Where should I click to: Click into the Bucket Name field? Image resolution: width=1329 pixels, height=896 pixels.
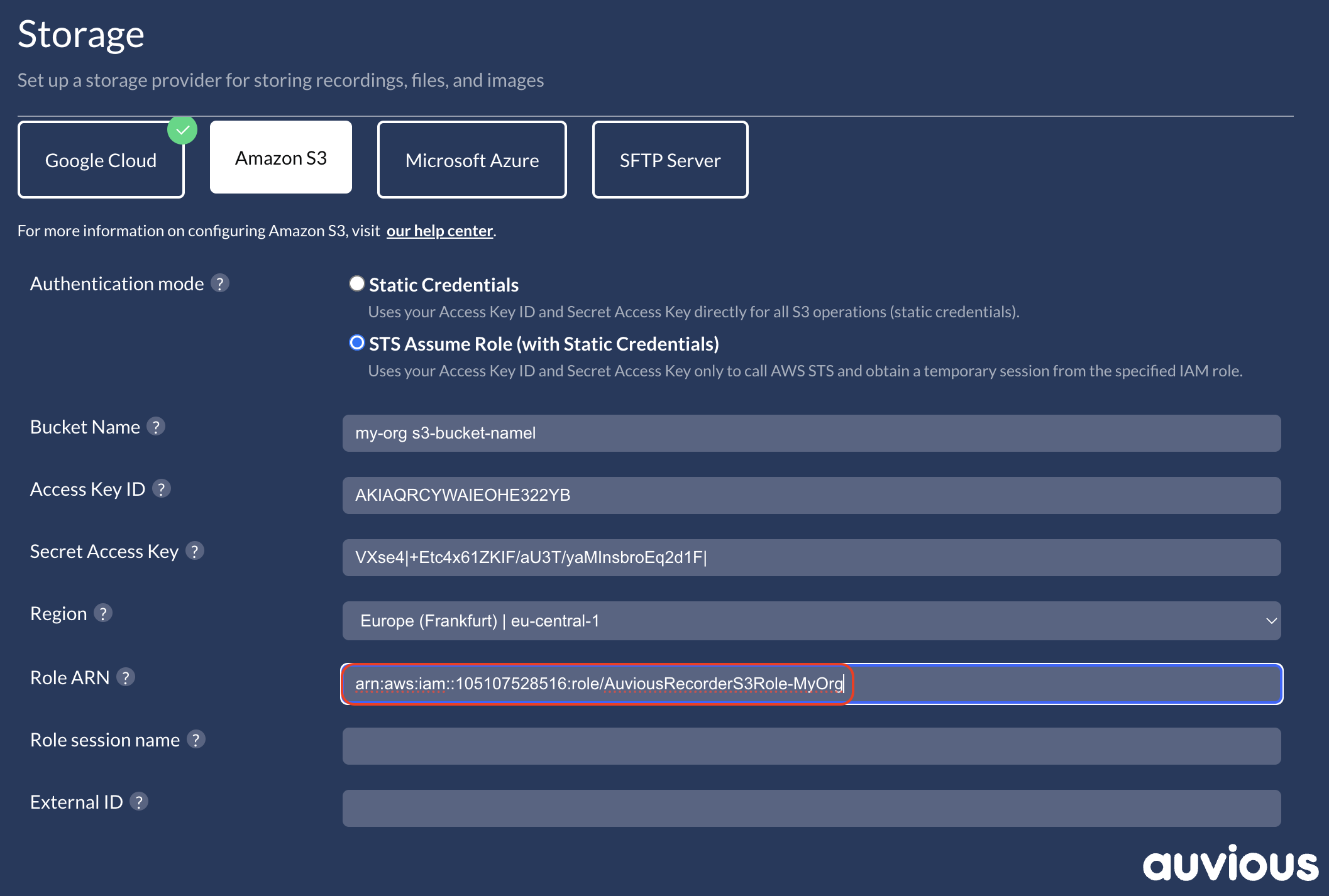(811, 433)
